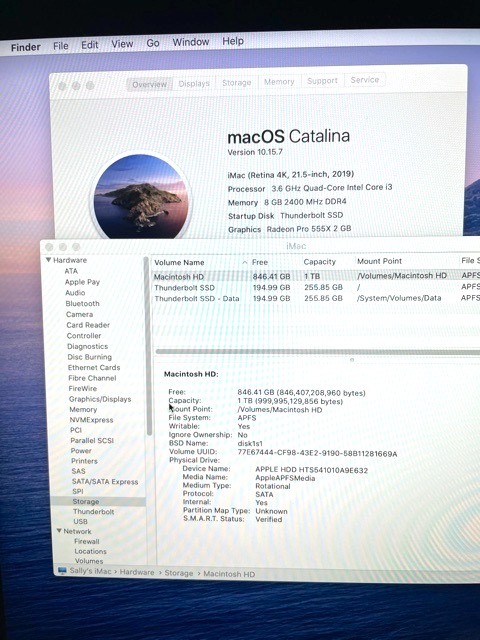Sort by the Mount Point column header

379,261
